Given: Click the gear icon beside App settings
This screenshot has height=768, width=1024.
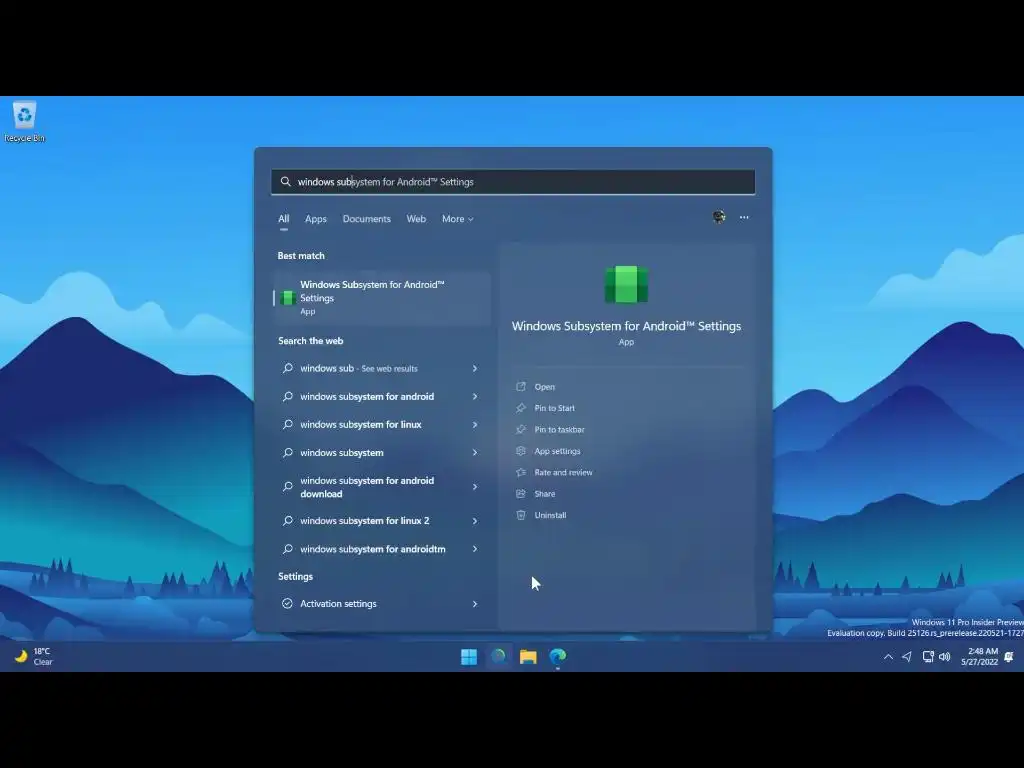Looking at the screenshot, I should click(x=520, y=451).
